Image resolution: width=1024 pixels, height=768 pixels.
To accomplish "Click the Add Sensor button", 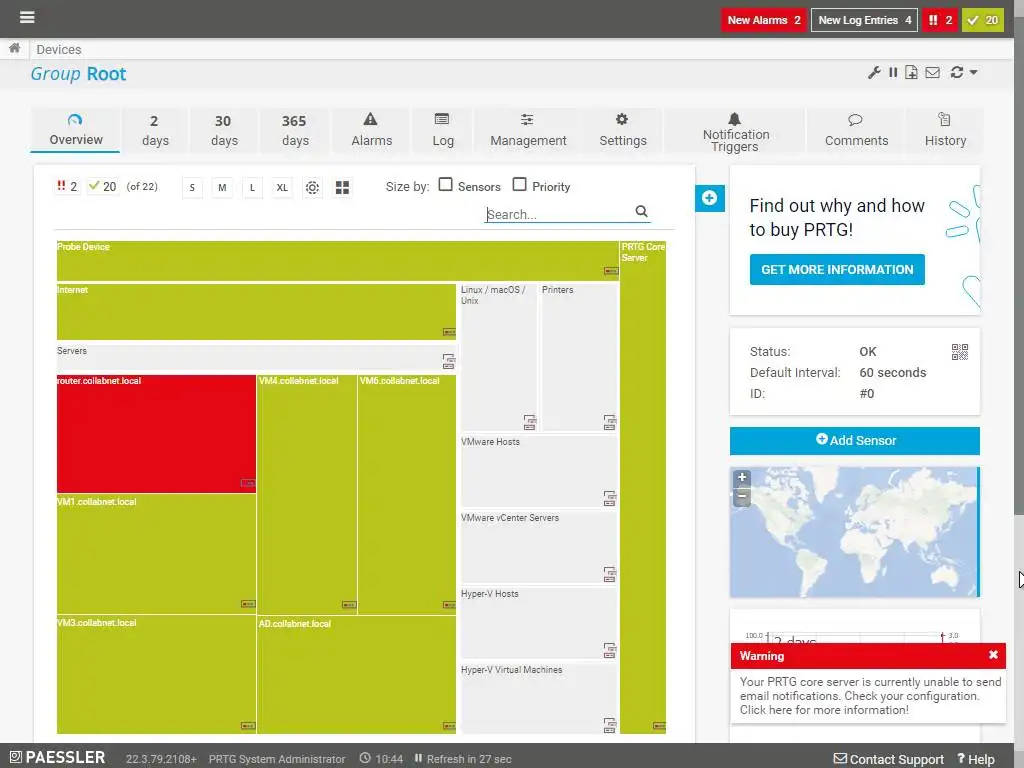I will pyautogui.click(x=854, y=441).
